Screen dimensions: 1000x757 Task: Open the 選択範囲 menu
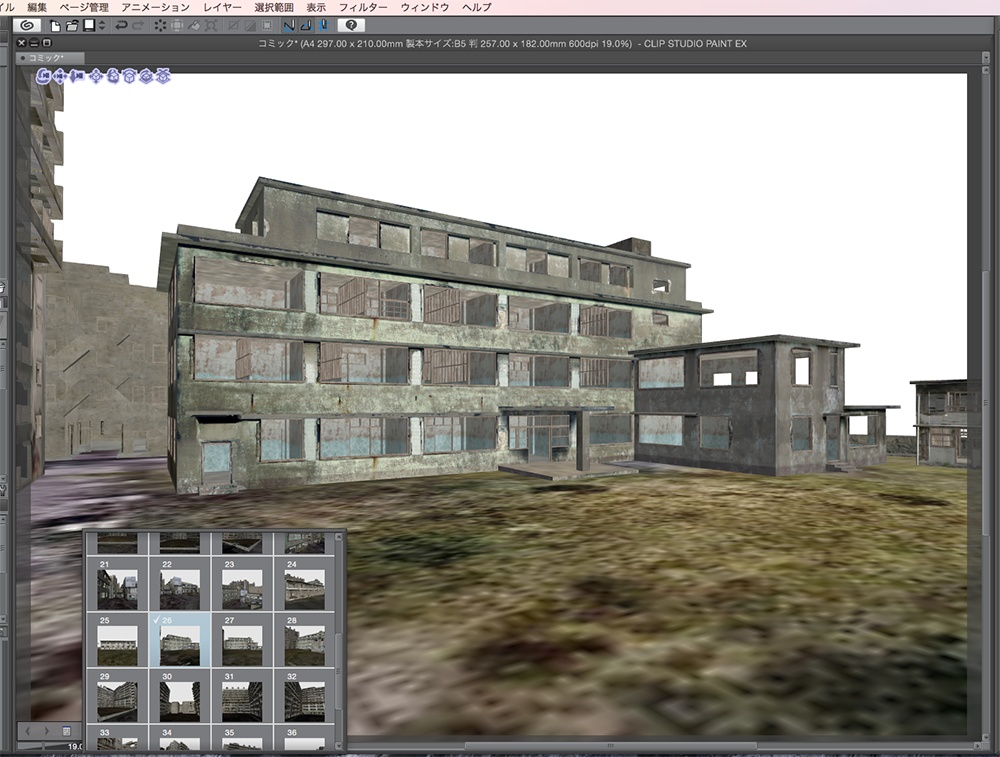(274, 7)
